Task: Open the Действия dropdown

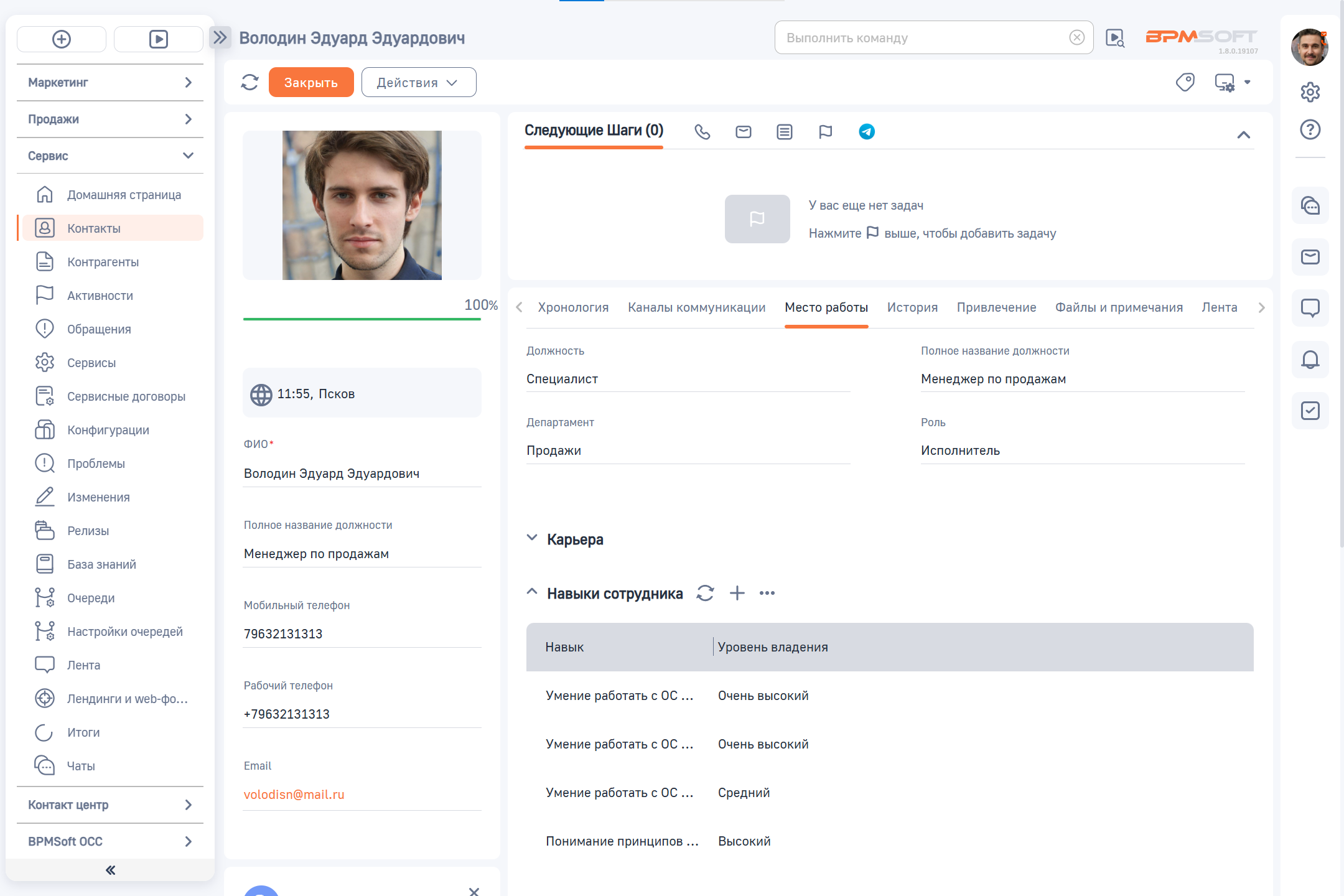Action: [x=418, y=82]
